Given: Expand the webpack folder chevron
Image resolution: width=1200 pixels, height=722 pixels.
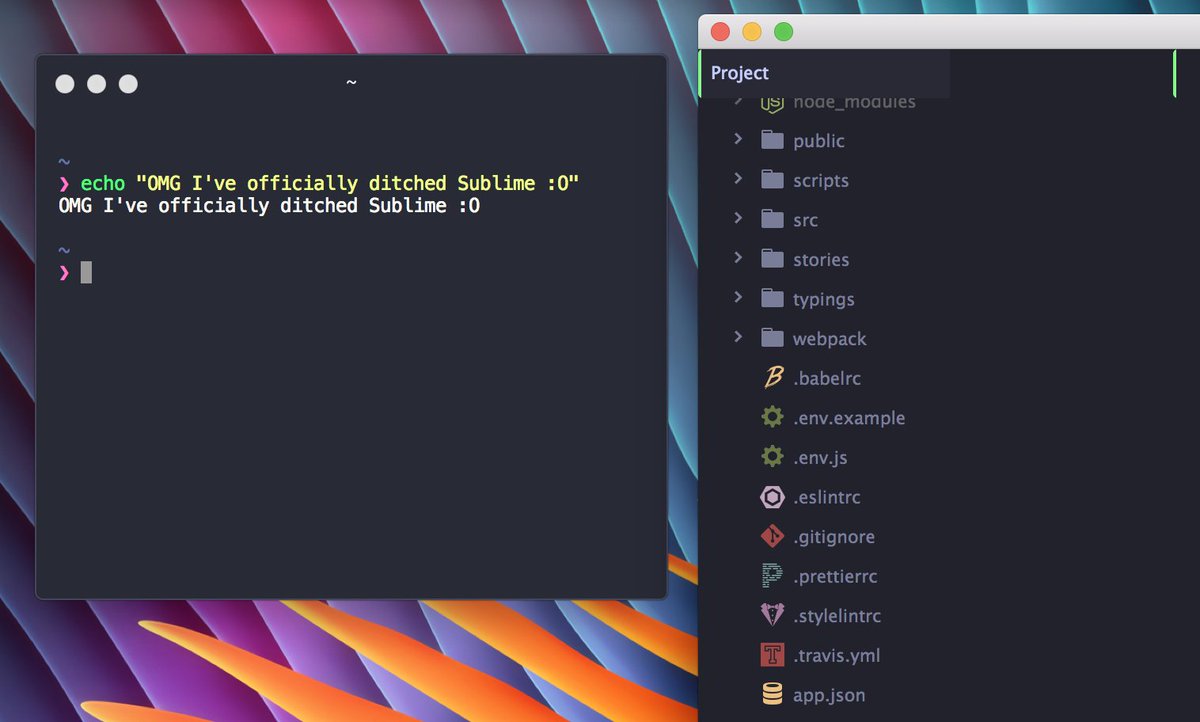Looking at the screenshot, I should [738, 337].
